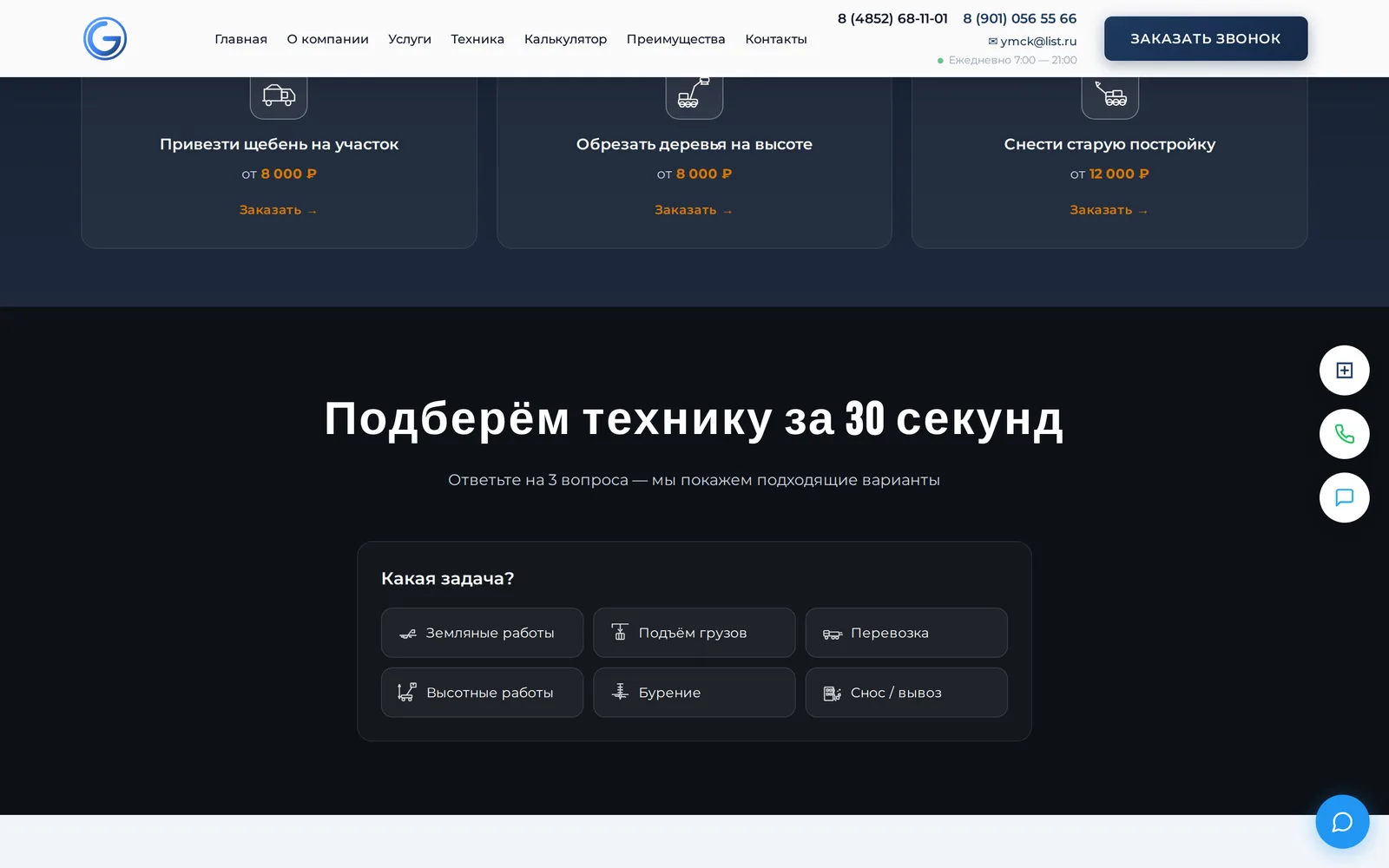Open the blue chat widget bubble
The image size is (1389, 868).
(1342, 822)
